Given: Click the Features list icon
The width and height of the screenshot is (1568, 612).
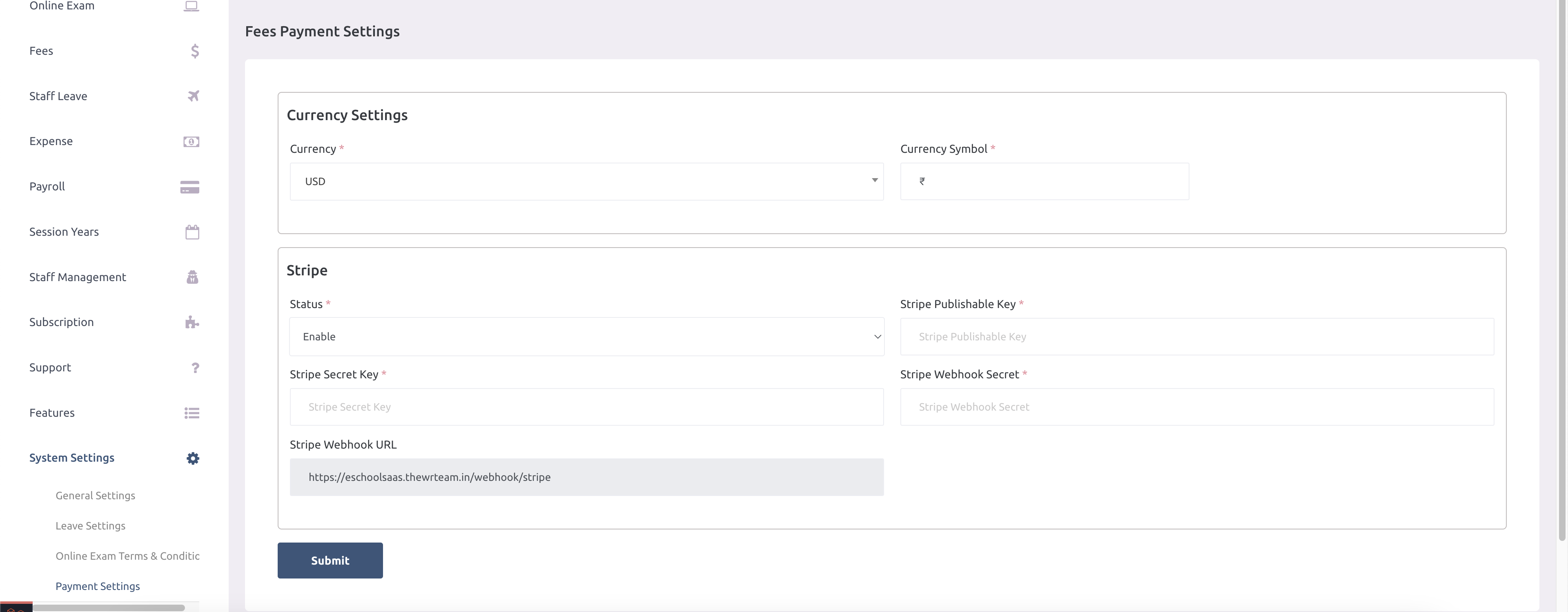Looking at the screenshot, I should [192, 413].
